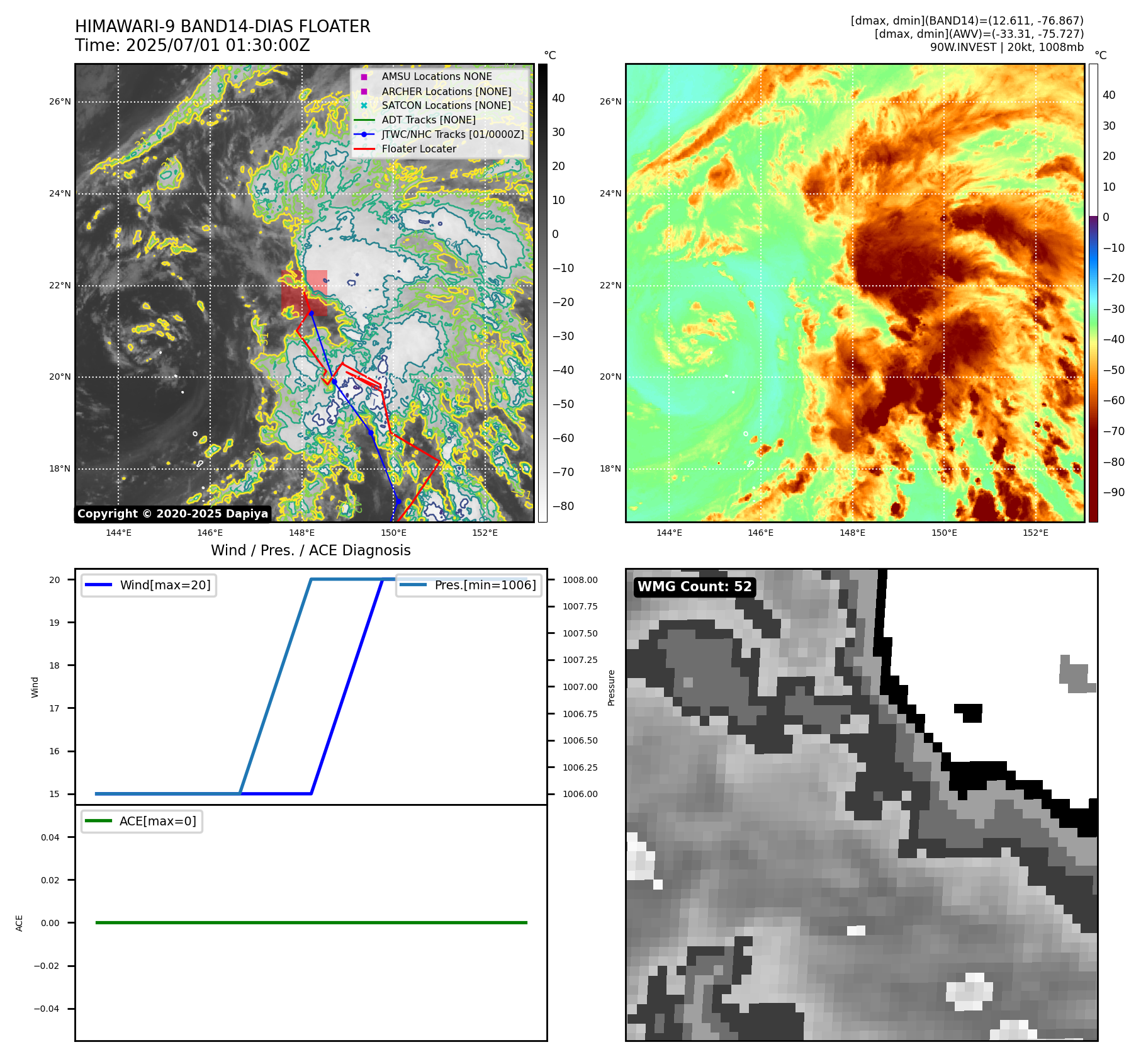
Task: Click the Pres. text in the chart legend
Action: click(485, 585)
